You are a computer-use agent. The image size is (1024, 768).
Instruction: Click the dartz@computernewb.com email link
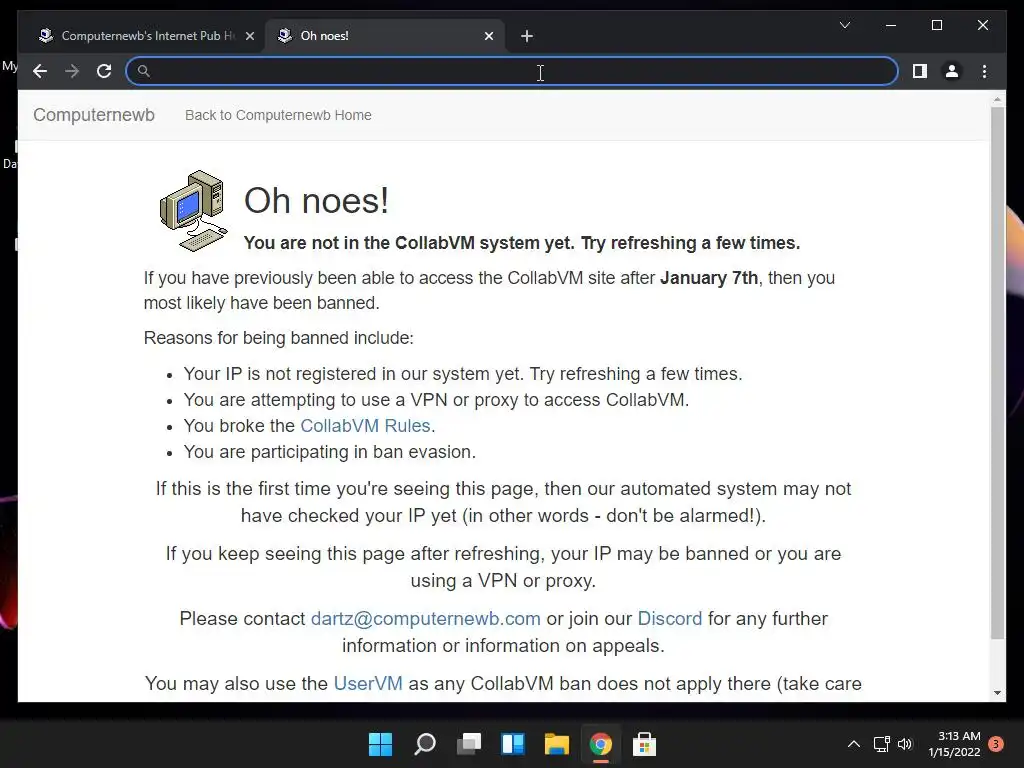[426, 618]
